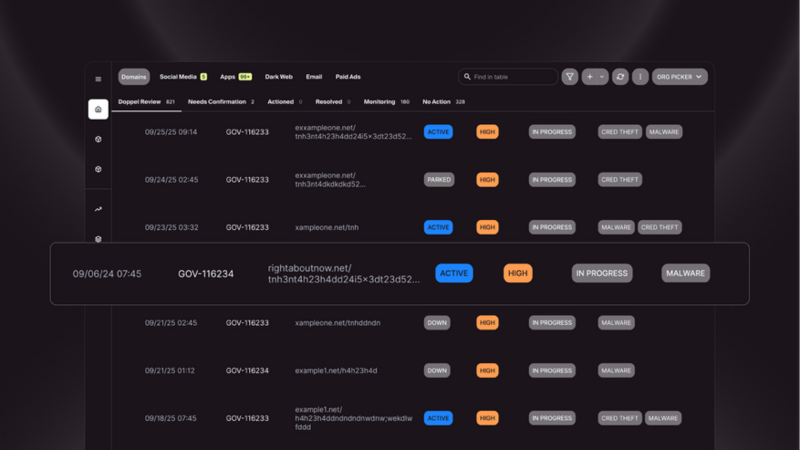The width and height of the screenshot is (800, 450).
Task: Open the three-dot more options menu
Action: pyautogui.click(x=640, y=77)
